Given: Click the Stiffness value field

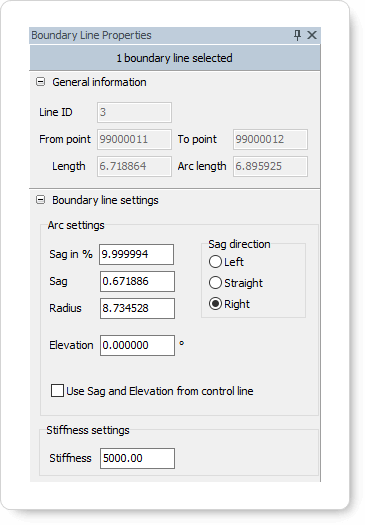Looking at the screenshot, I should coord(137,458).
